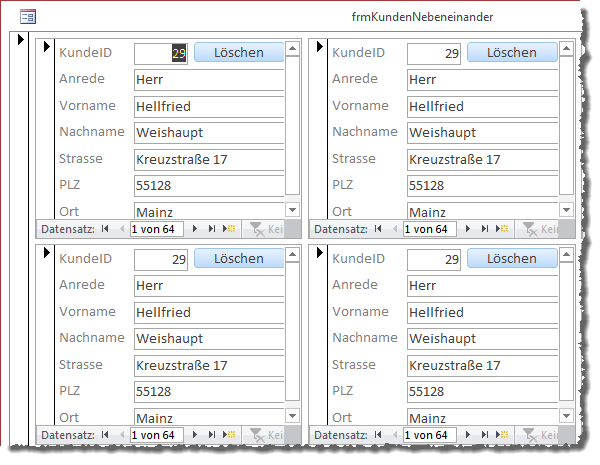The height and width of the screenshot is (465, 600).
Task: Go to first record in top-right subform
Action: (x=378, y=229)
